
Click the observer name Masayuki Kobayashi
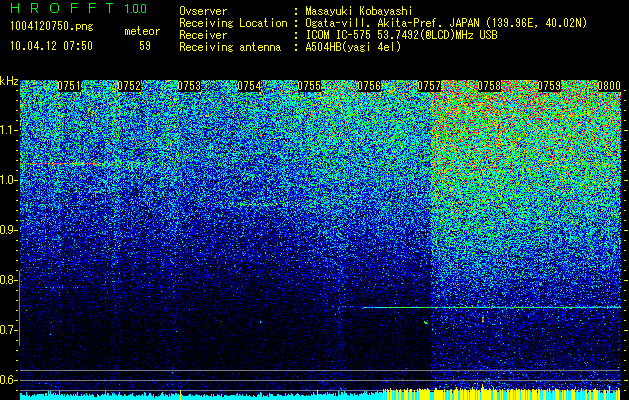(359, 11)
